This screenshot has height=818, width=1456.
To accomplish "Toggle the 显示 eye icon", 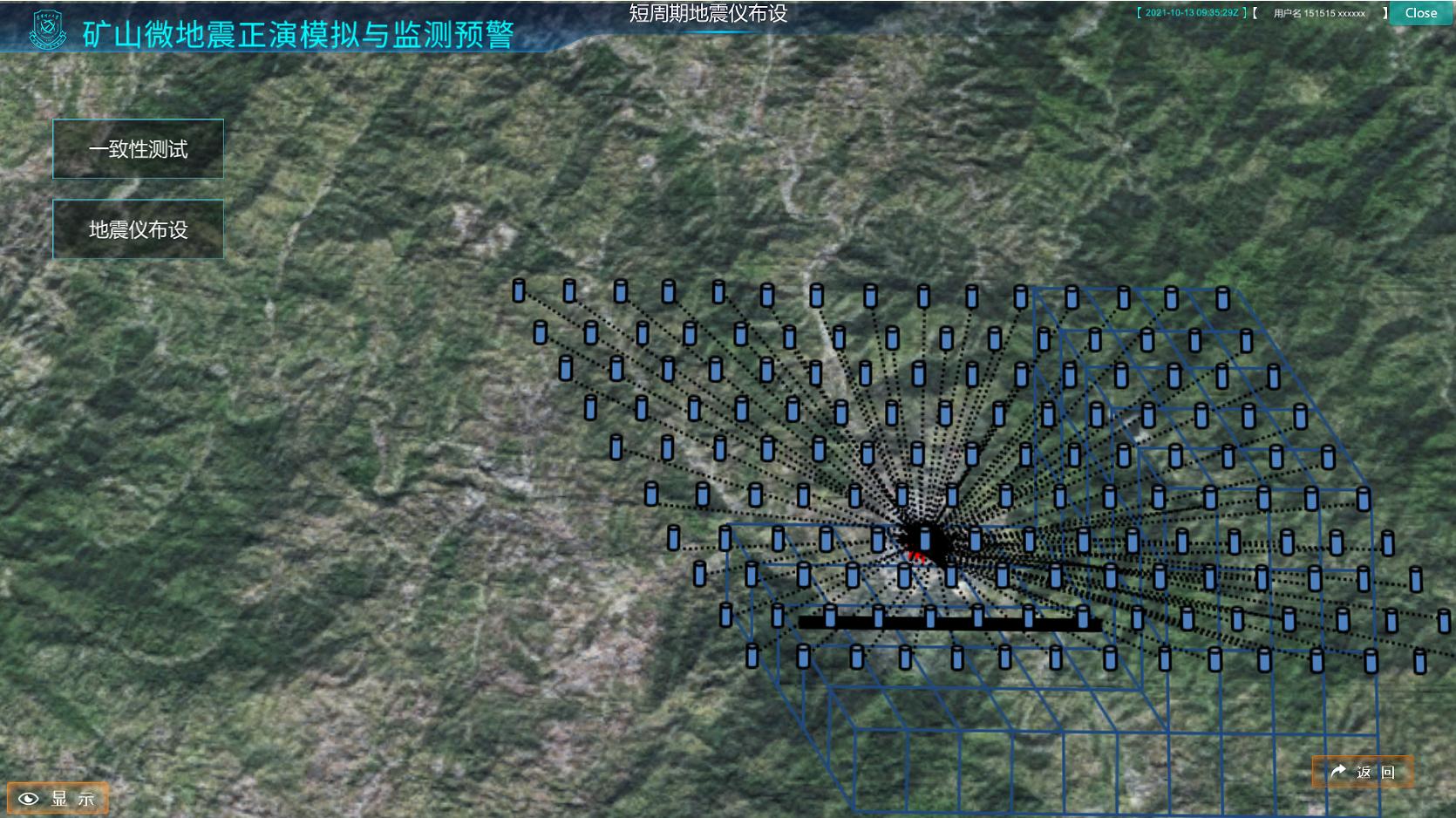I will click(x=29, y=799).
